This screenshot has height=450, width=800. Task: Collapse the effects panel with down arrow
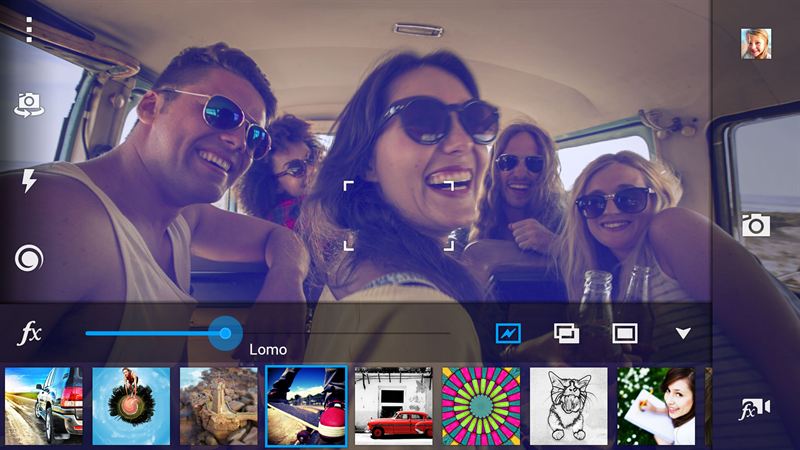click(x=683, y=333)
